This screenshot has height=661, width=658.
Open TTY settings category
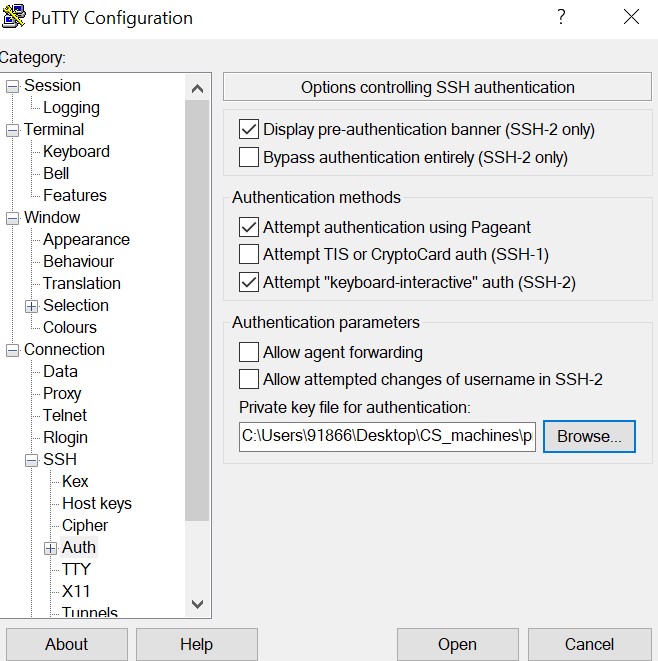coord(76,570)
